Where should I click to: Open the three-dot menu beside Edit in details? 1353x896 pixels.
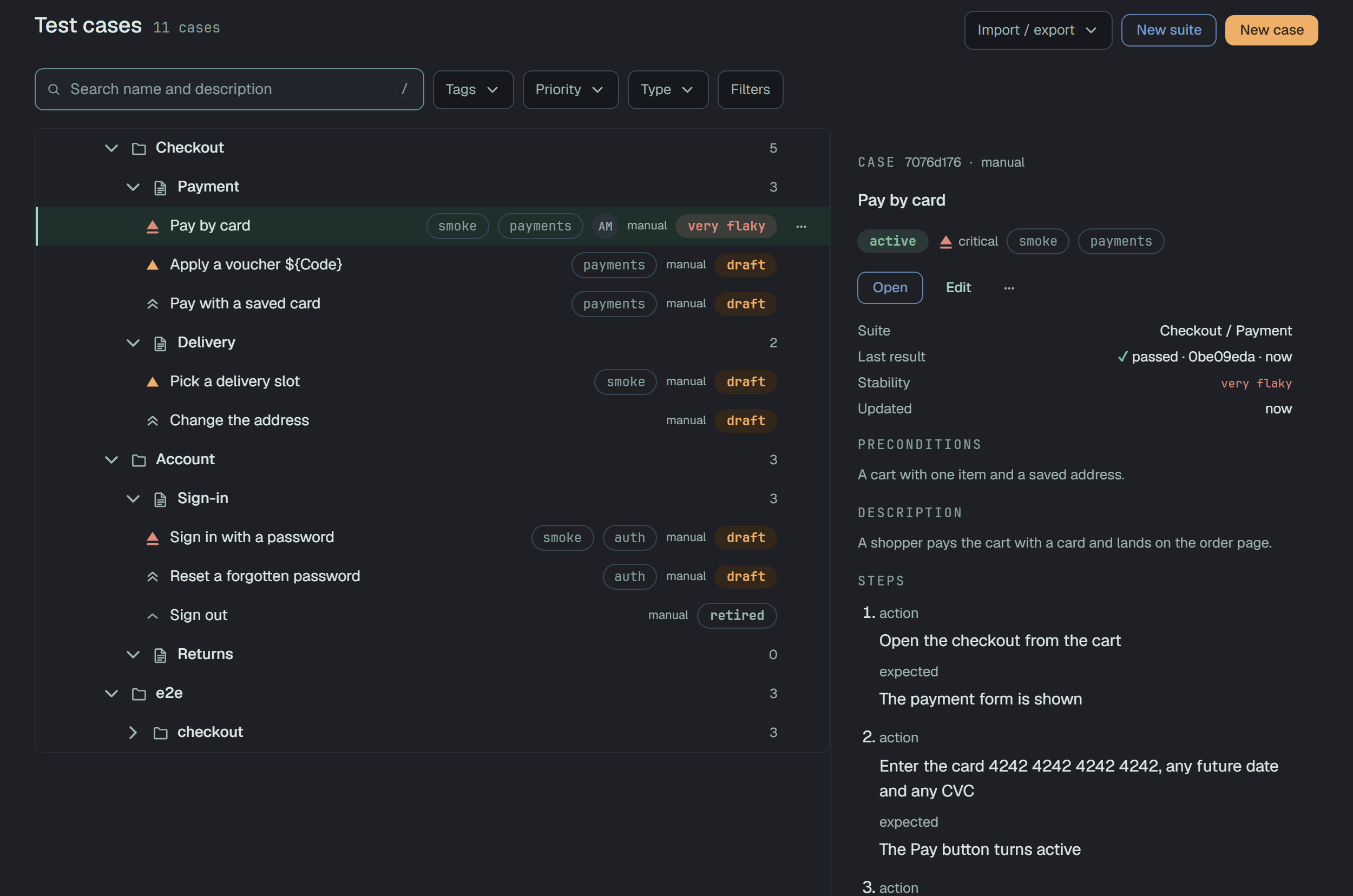tap(1009, 288)
